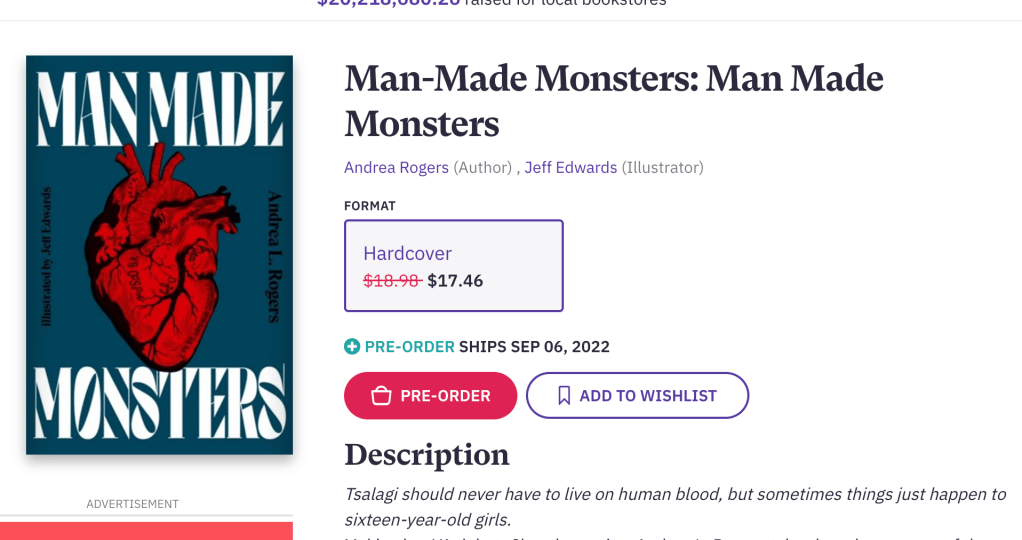
Task: Select the Hardcover format option
Action: [453, 266]
